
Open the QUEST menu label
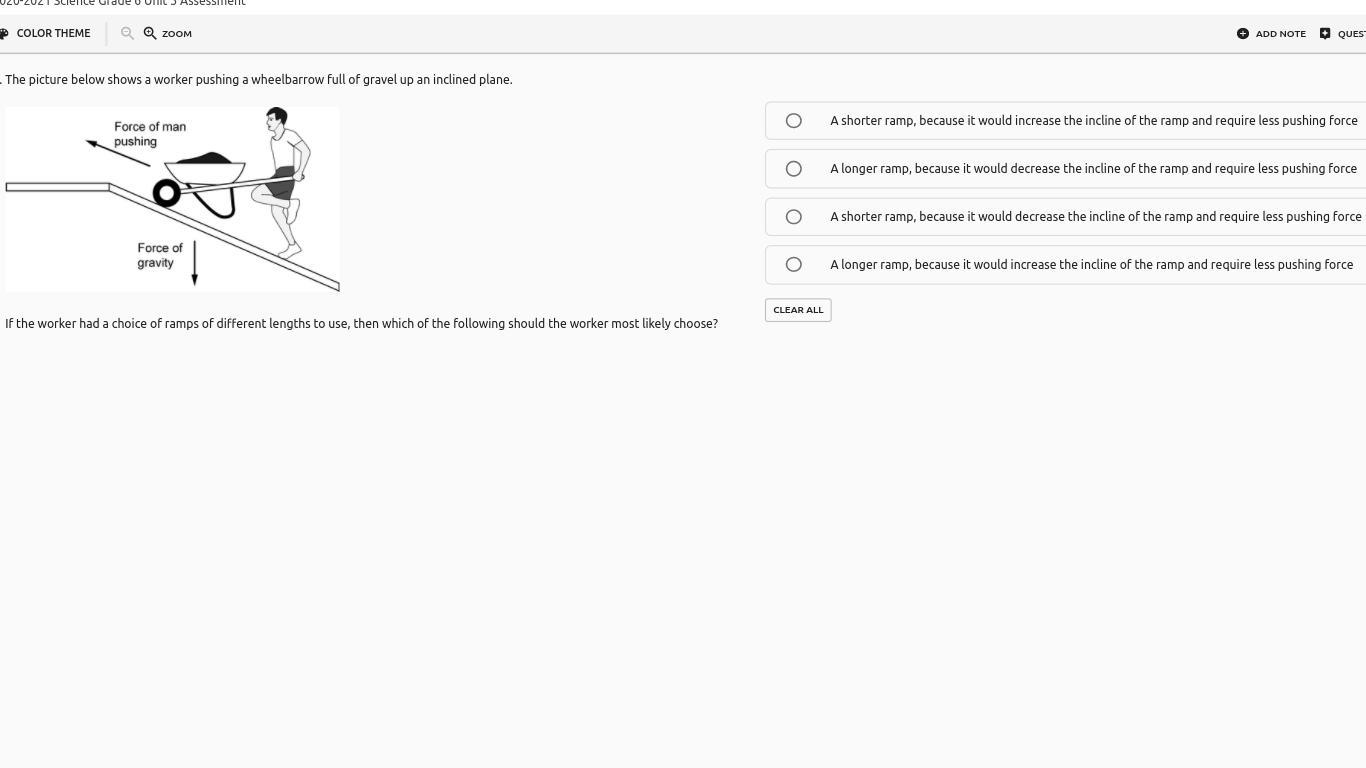[x=1351, y=34]
